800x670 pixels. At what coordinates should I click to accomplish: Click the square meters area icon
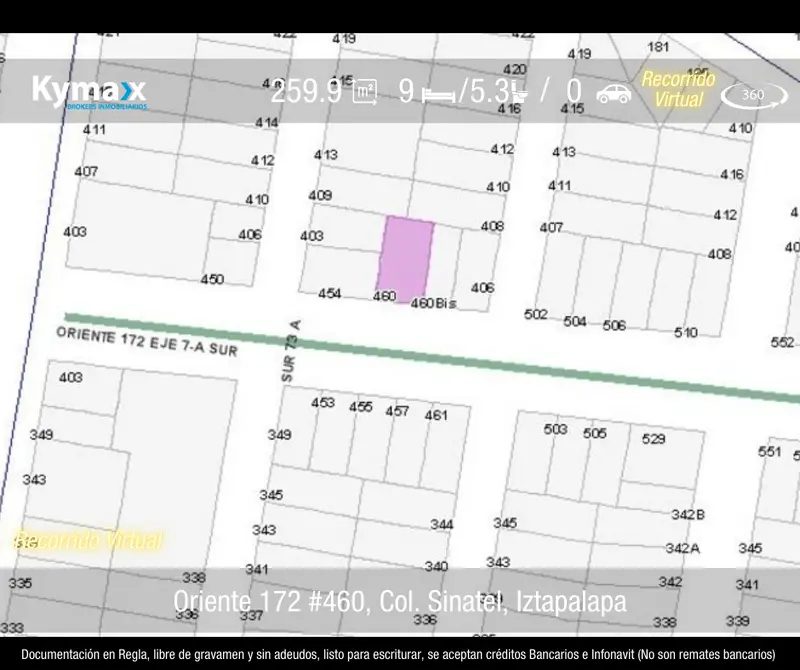point(365,92)
